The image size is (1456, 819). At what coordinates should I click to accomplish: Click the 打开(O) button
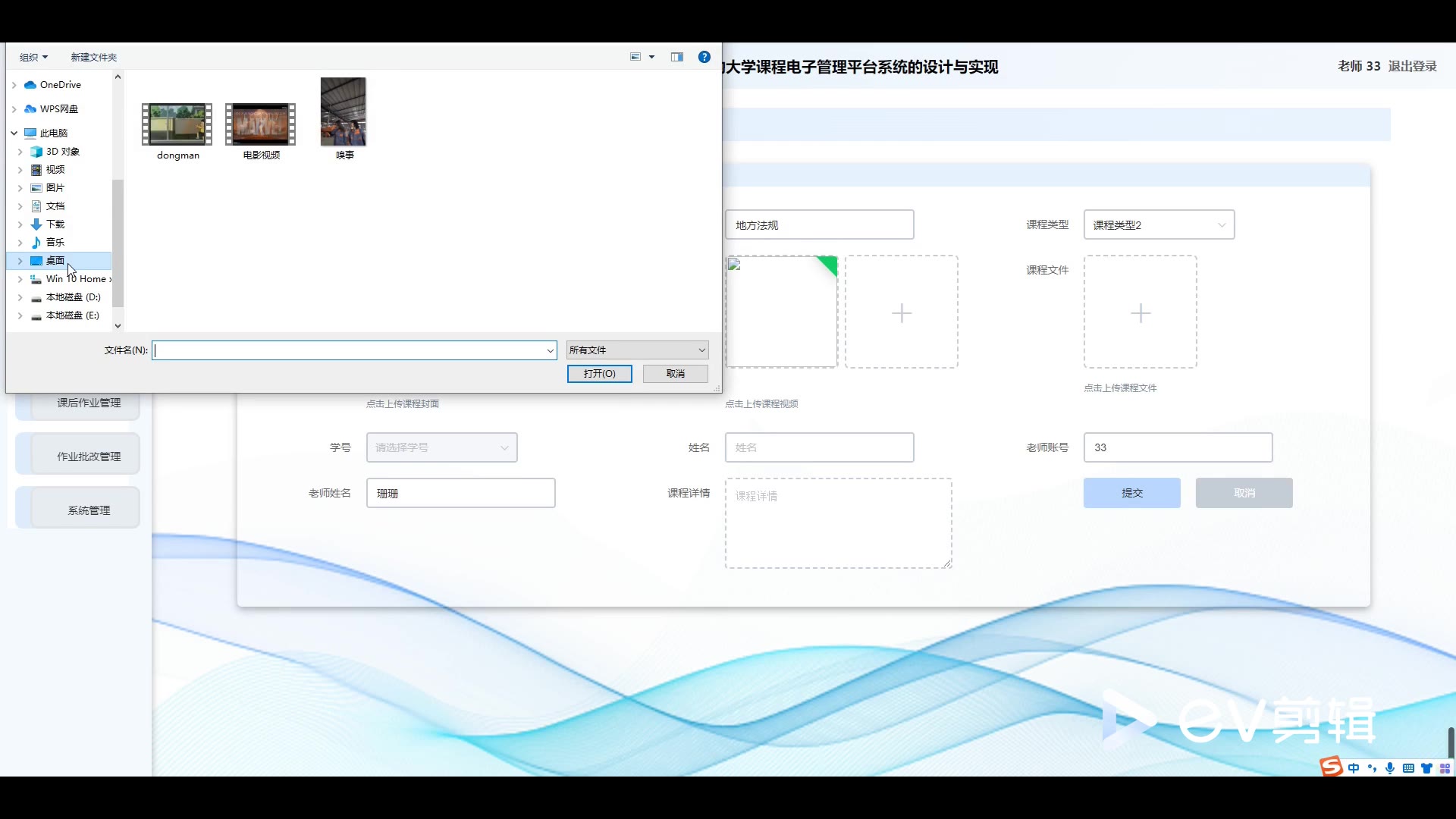[599, 374]
